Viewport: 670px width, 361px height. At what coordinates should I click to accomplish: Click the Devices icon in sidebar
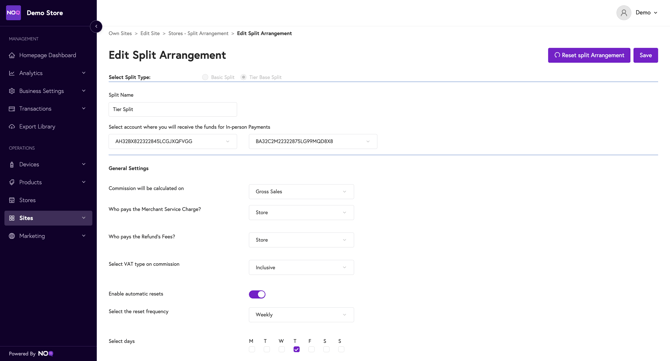point(12,164)
